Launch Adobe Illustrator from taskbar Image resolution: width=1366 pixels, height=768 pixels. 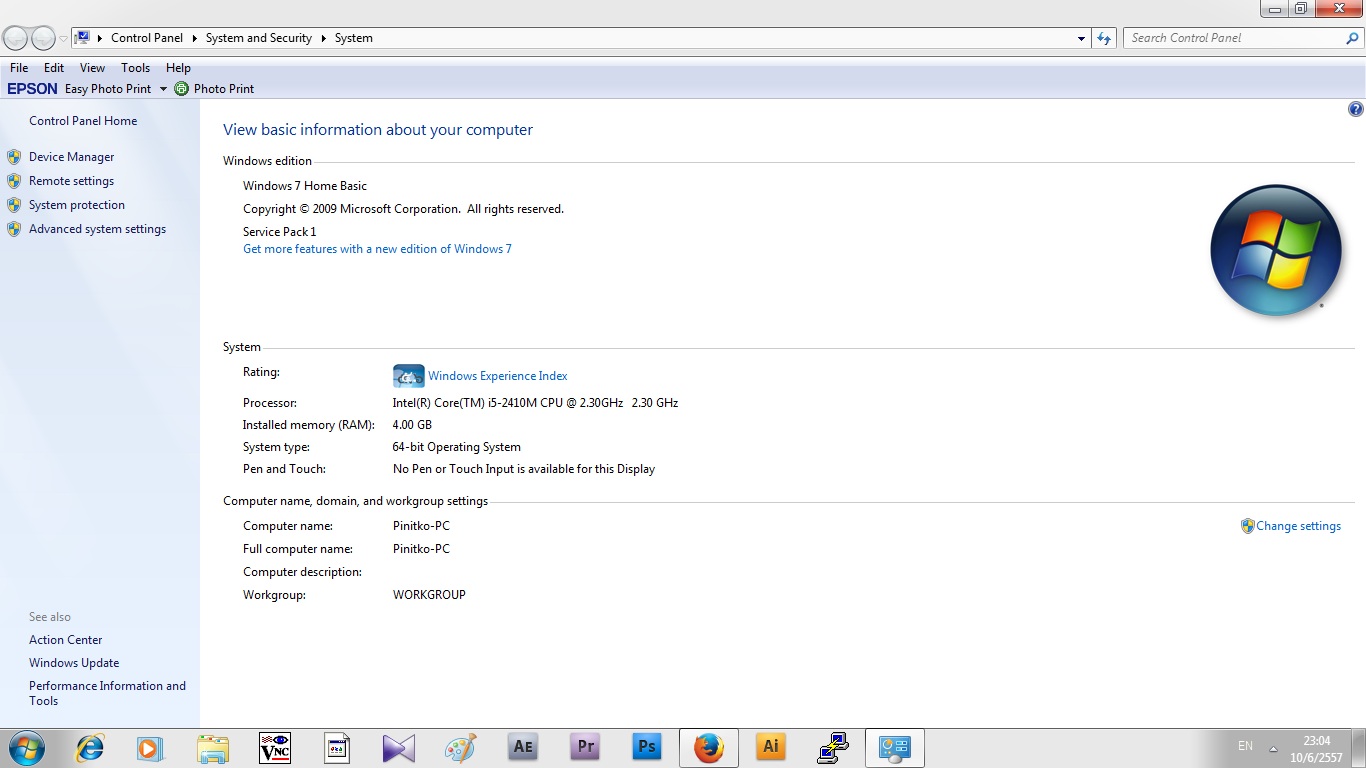[771, 747]
